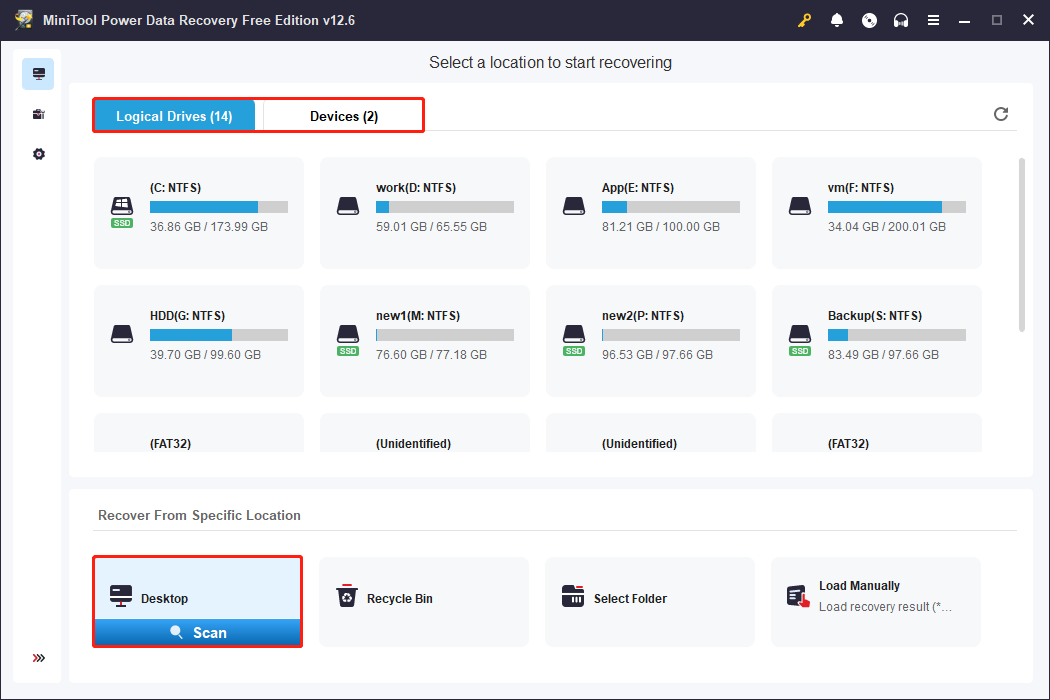Screen dimensions: 1050x700
Task: Switch to the Logical Drives tab
Action: (174, 115)
